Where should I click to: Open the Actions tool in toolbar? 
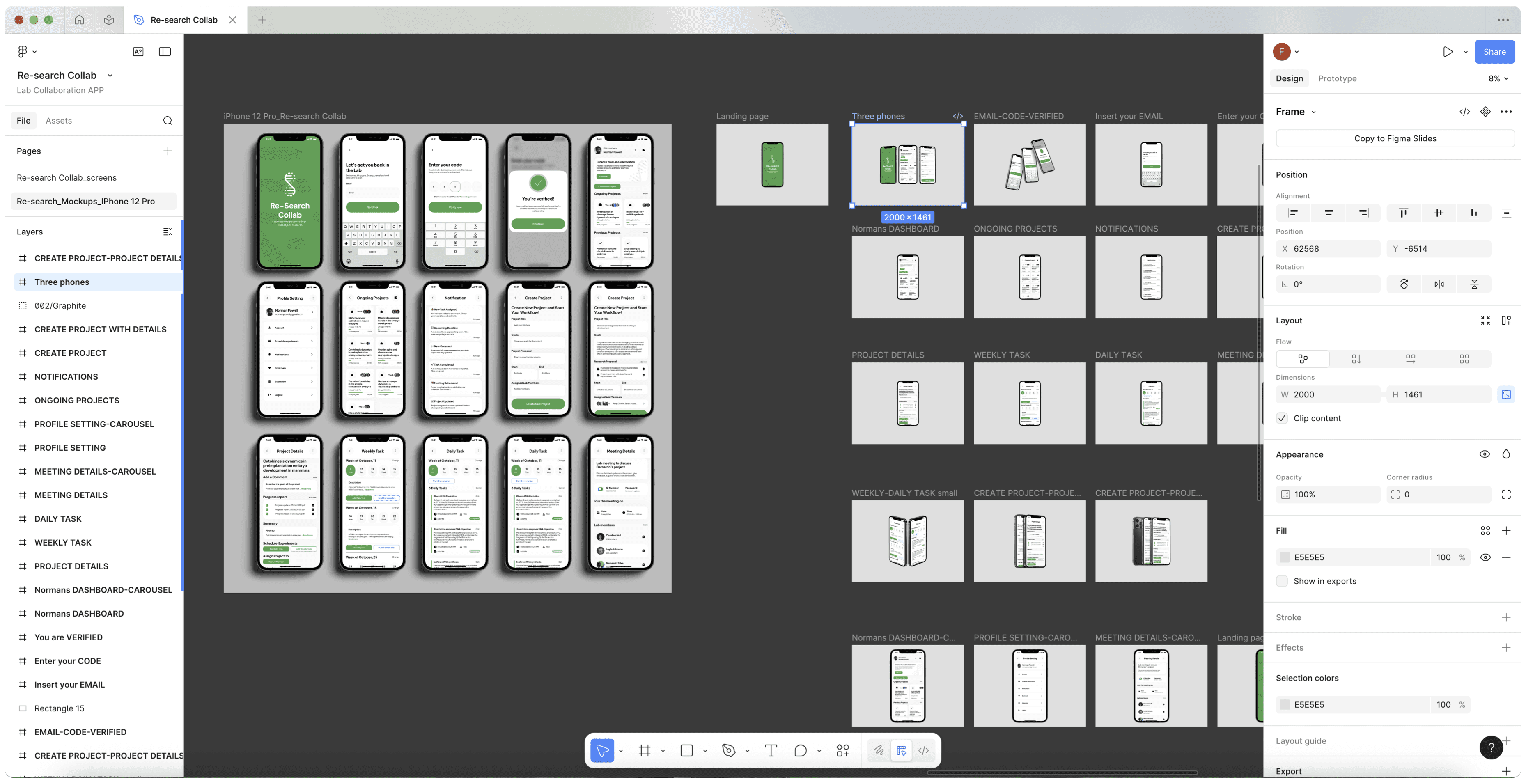[842, 750]
